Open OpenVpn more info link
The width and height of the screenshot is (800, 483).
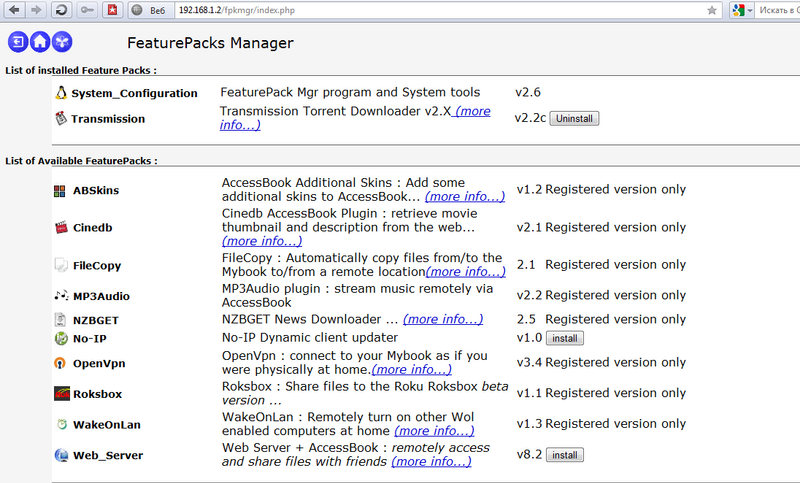pyautogui.click(x=412, y=369)
